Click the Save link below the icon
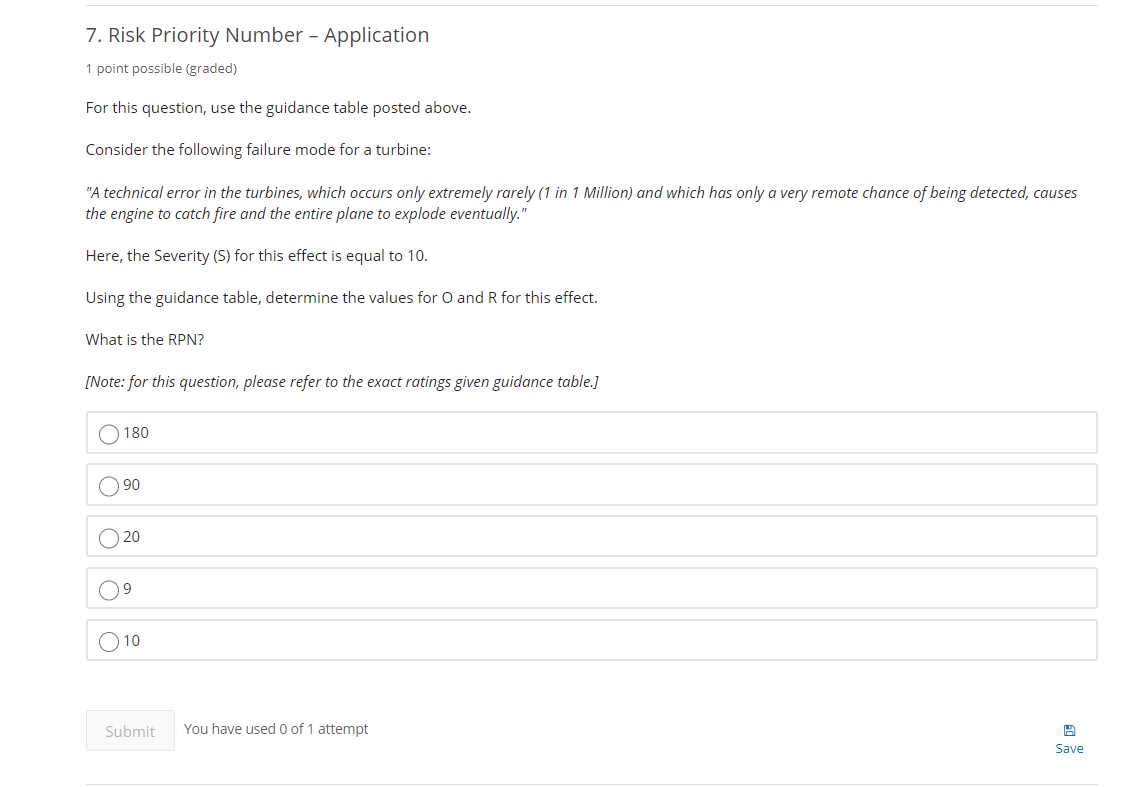The height and width of the screenshot is (787, 1146). (1069, 748)
